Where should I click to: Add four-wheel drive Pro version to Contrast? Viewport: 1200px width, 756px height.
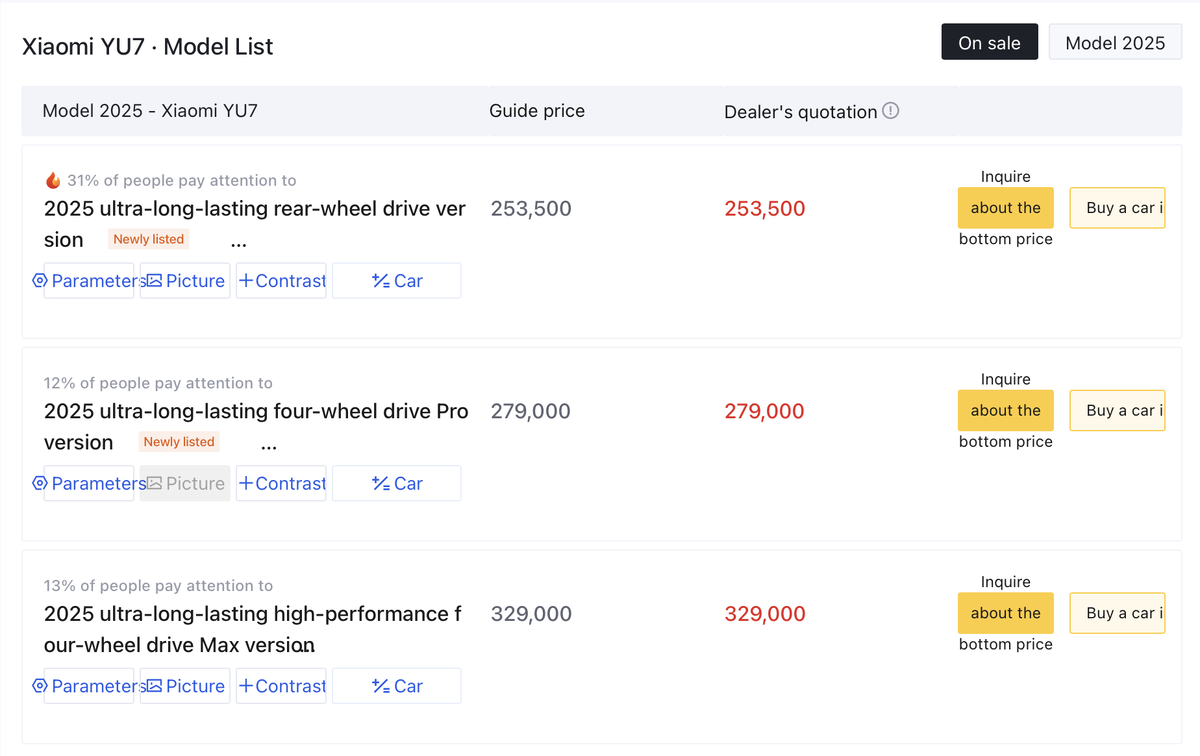click(x=281, y=484)
